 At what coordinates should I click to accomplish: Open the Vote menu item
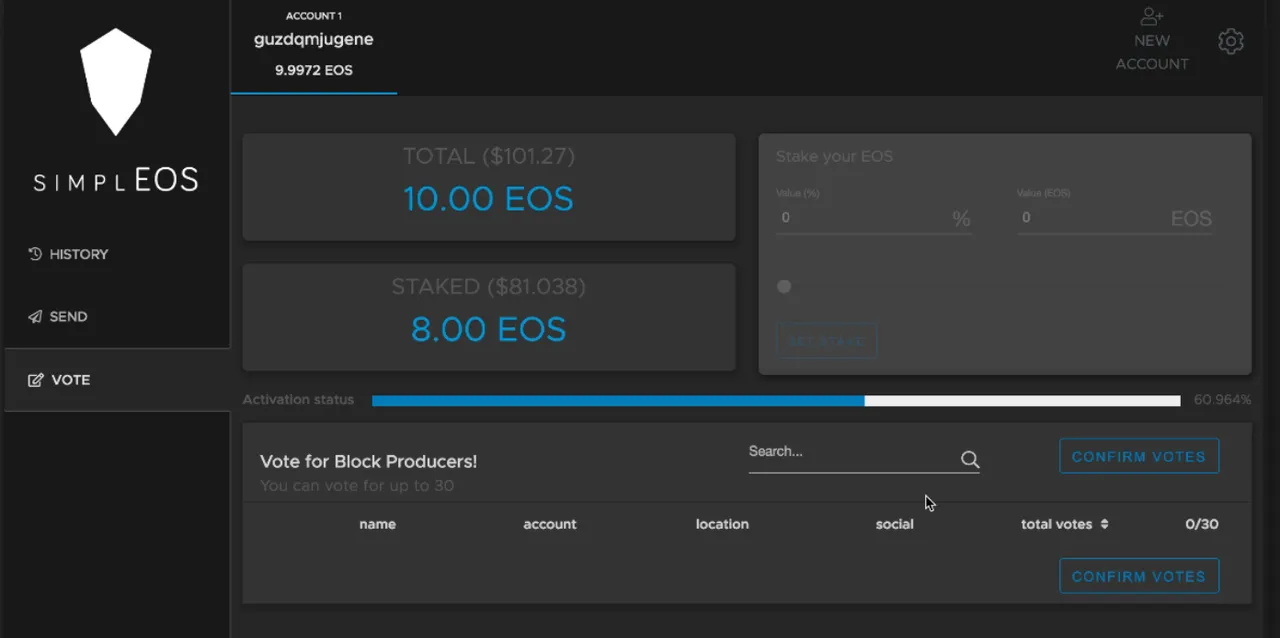click(117, 380)
